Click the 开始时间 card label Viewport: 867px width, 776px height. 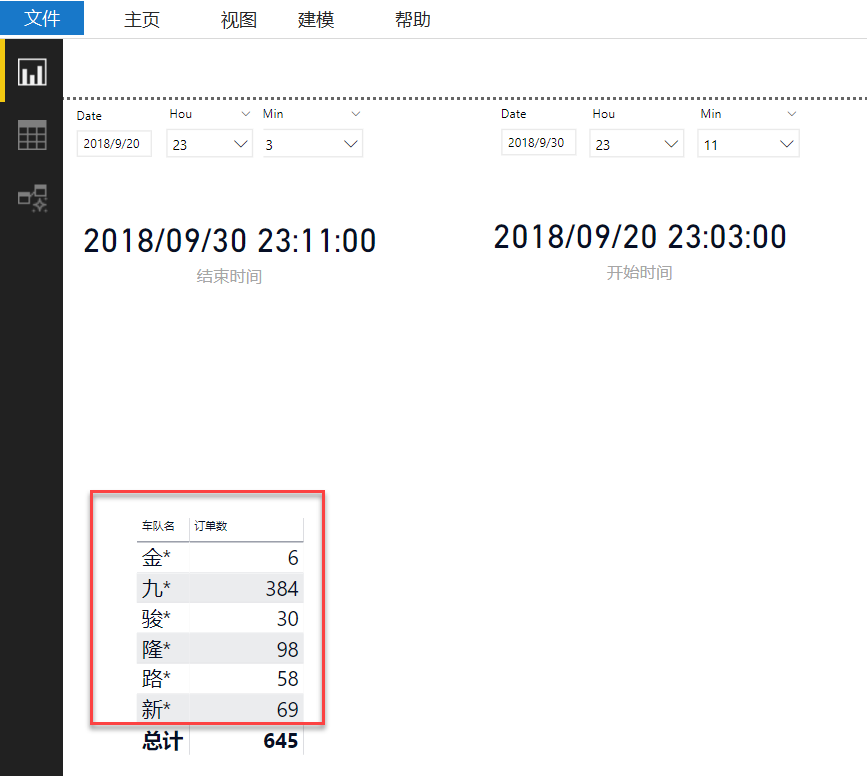pyautogui.click(x=639, y=272)
